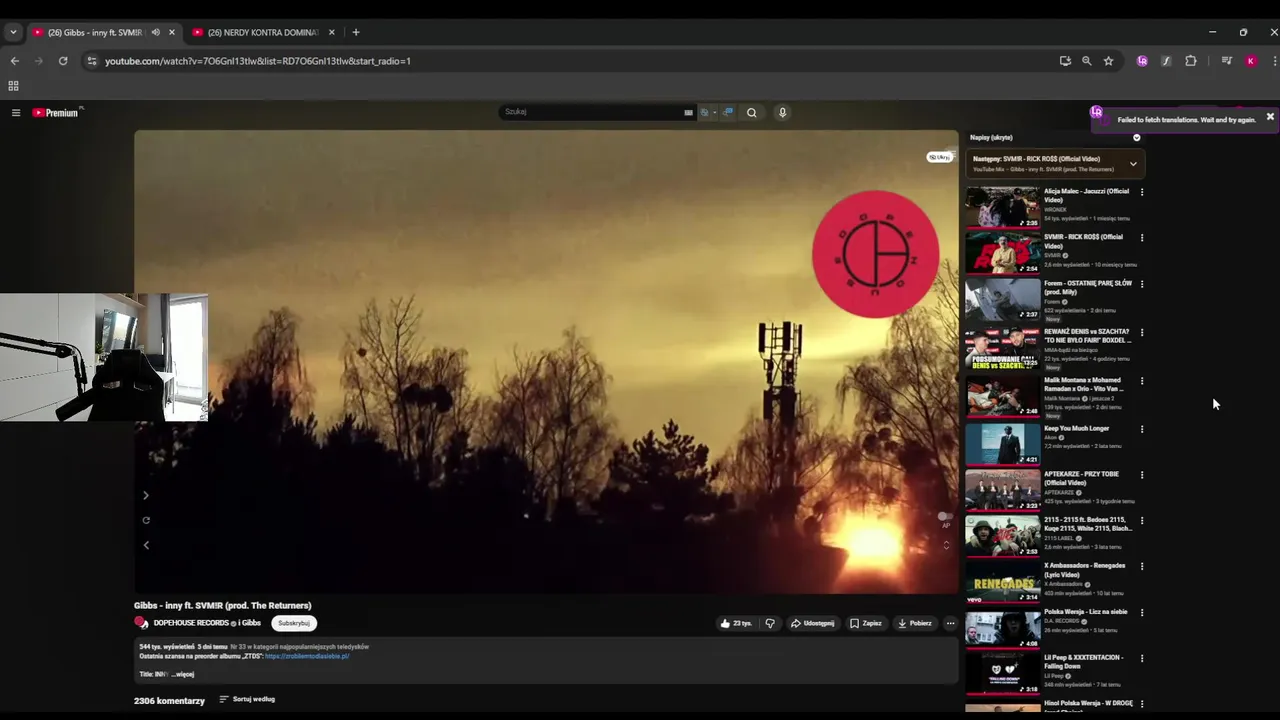Open the K profile avatar
The image size is (1280, 720).
(1250, 61)
